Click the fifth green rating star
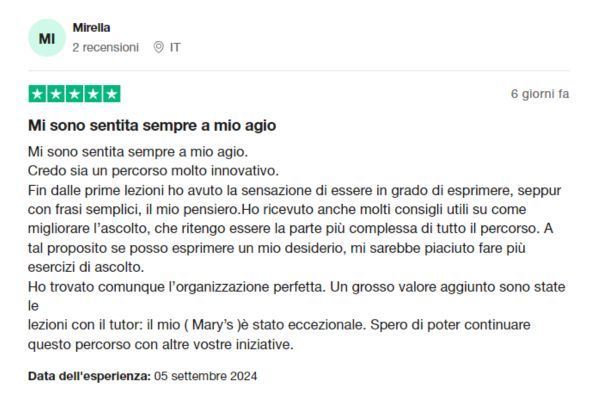 pos(111,94)
